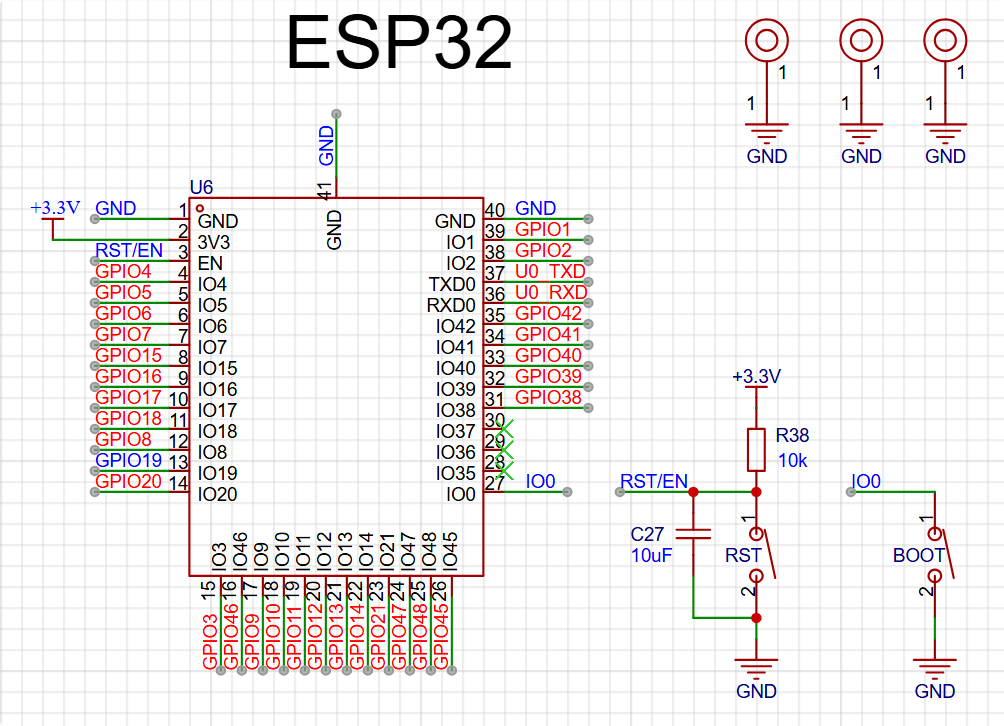
Task: Click the C27 designator text
Action: click(647, 534)
